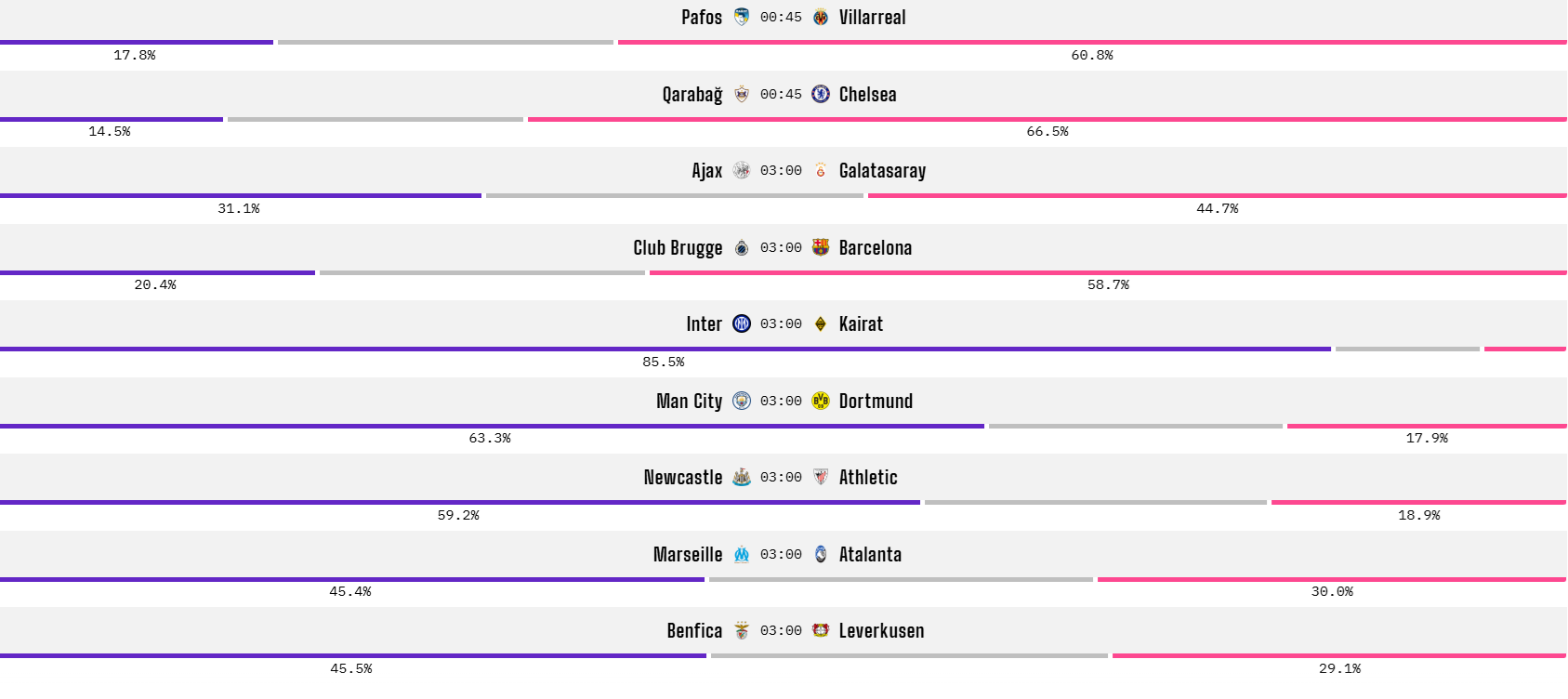Click Chelsea's pink 66.5% win probability bar

pos(1047,119)
